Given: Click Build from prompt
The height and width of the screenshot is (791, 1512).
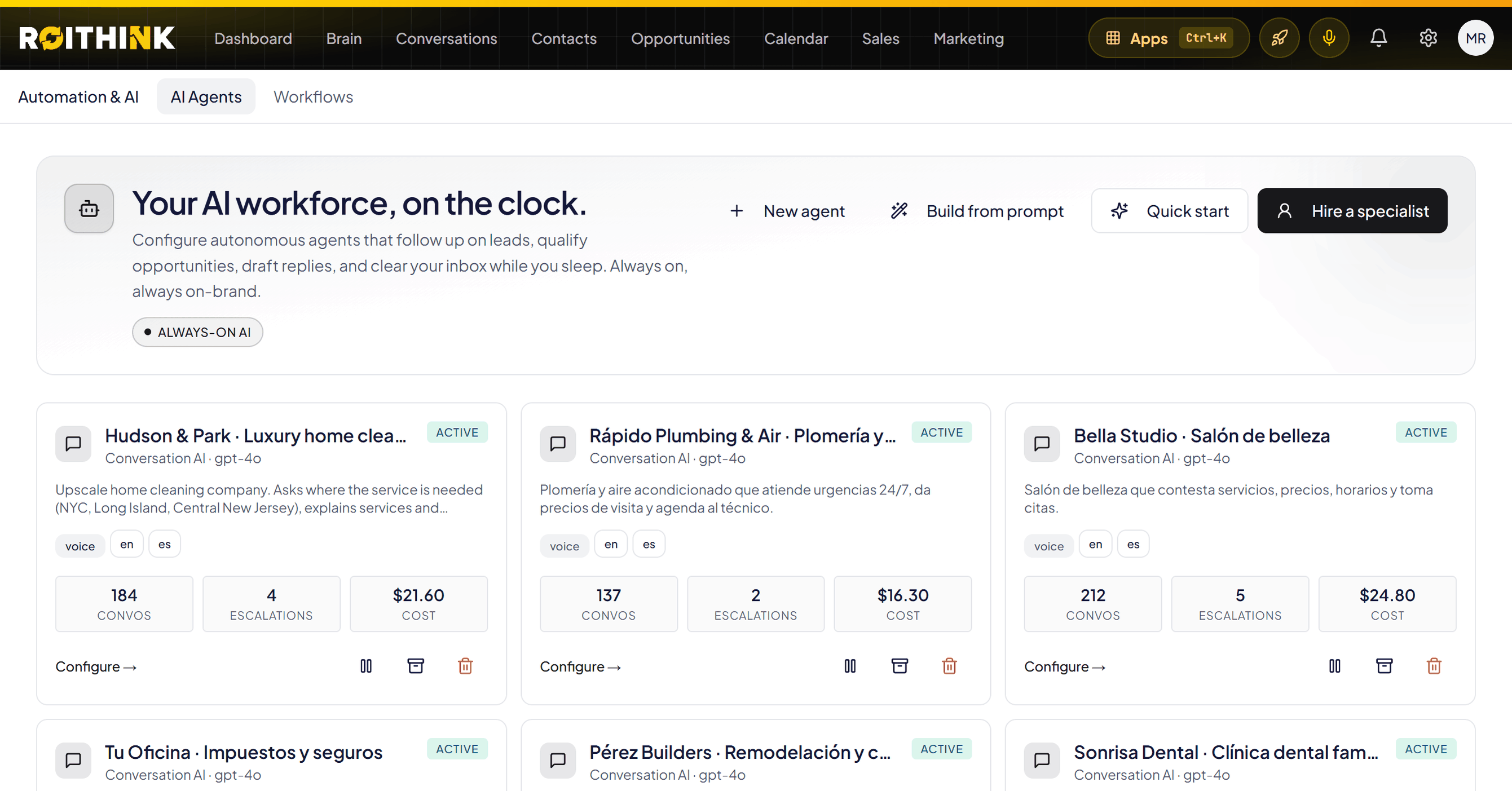Looking at the screenshot, I should (x=977, y=211).
